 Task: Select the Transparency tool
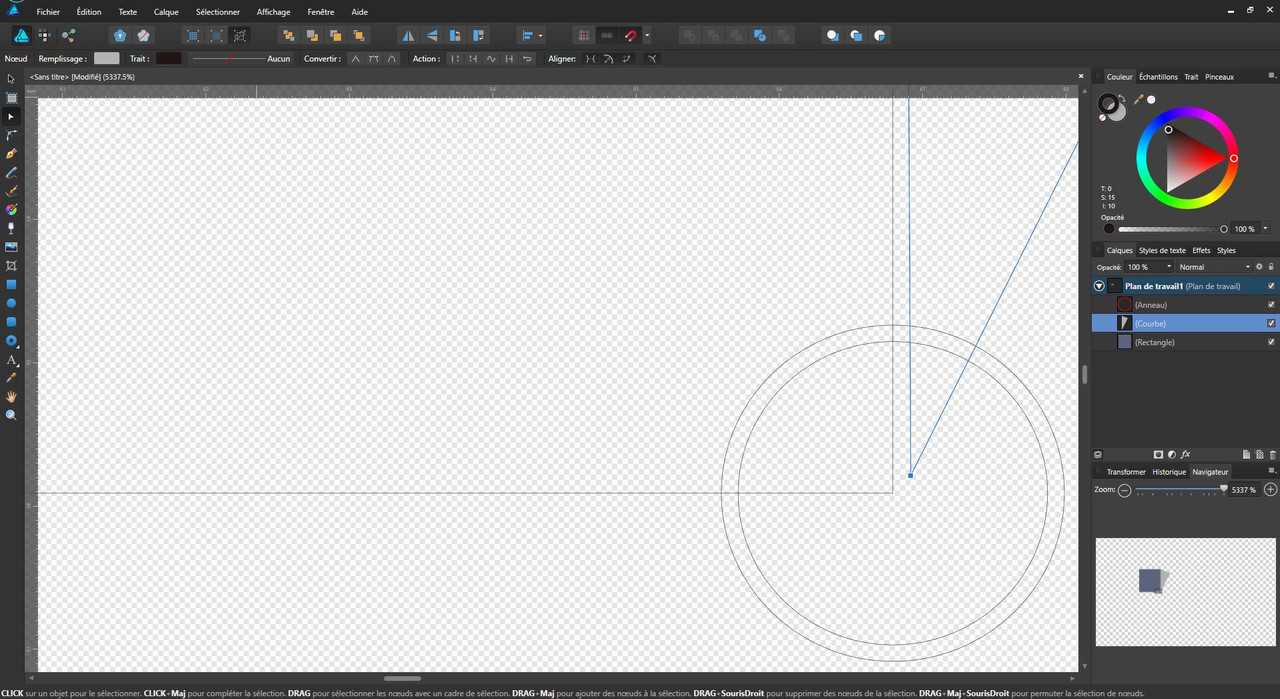click(11, 228)
